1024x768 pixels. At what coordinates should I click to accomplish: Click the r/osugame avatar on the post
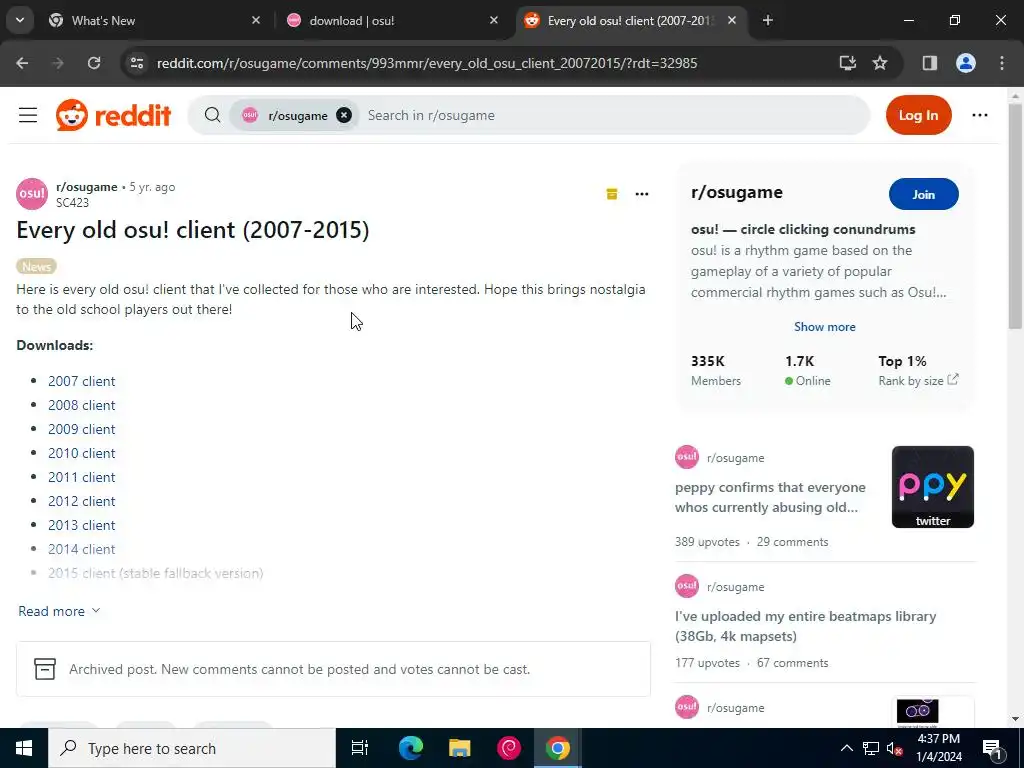point(32,194)
